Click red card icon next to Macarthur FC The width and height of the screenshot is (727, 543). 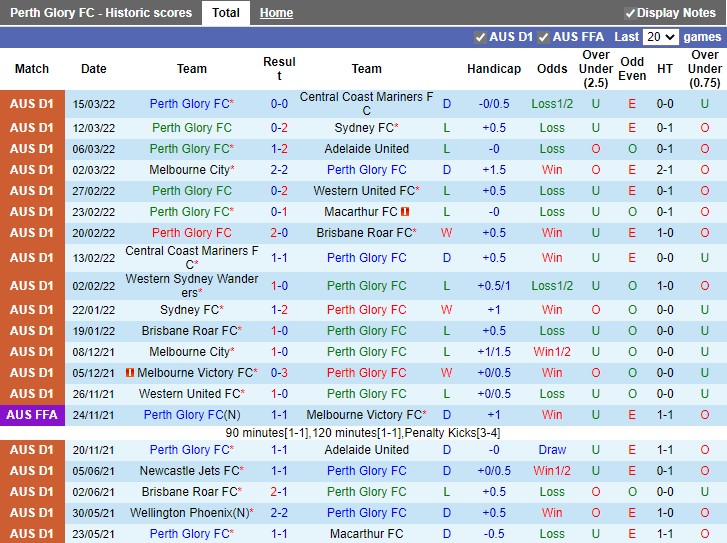(405, 212)
